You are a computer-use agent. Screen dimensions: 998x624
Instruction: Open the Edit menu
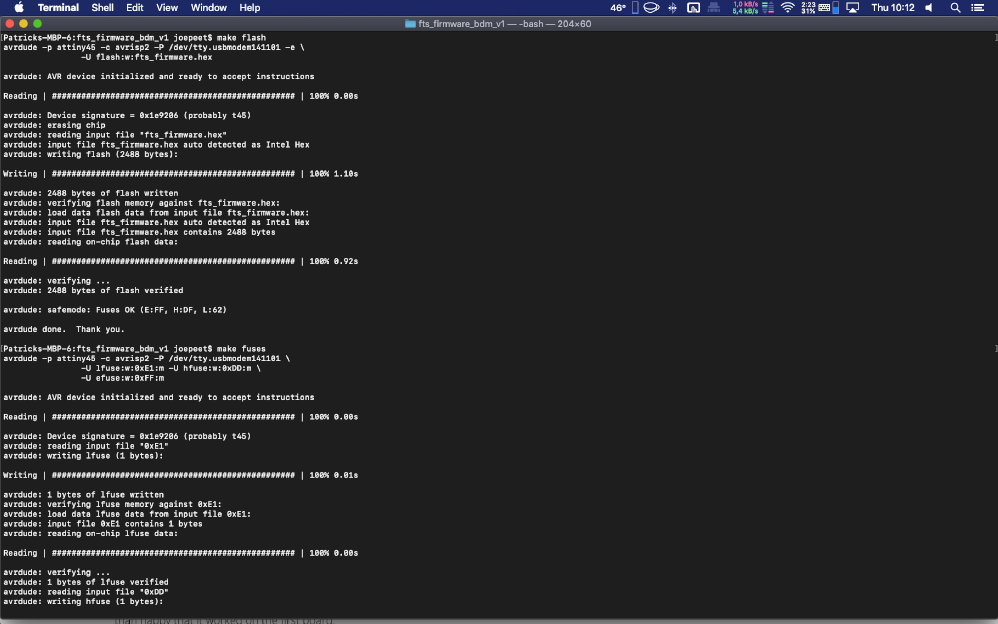click(134, 8)
